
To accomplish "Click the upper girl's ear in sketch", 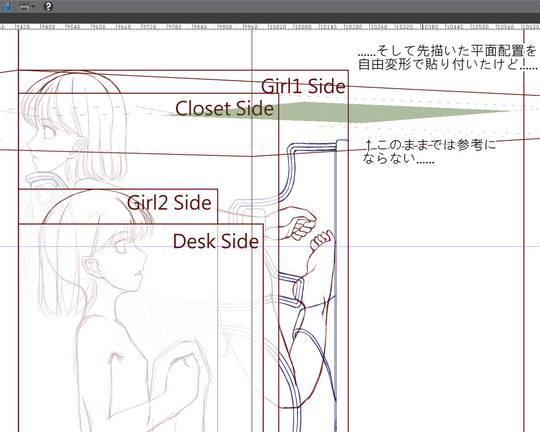I will coord(80,145).
